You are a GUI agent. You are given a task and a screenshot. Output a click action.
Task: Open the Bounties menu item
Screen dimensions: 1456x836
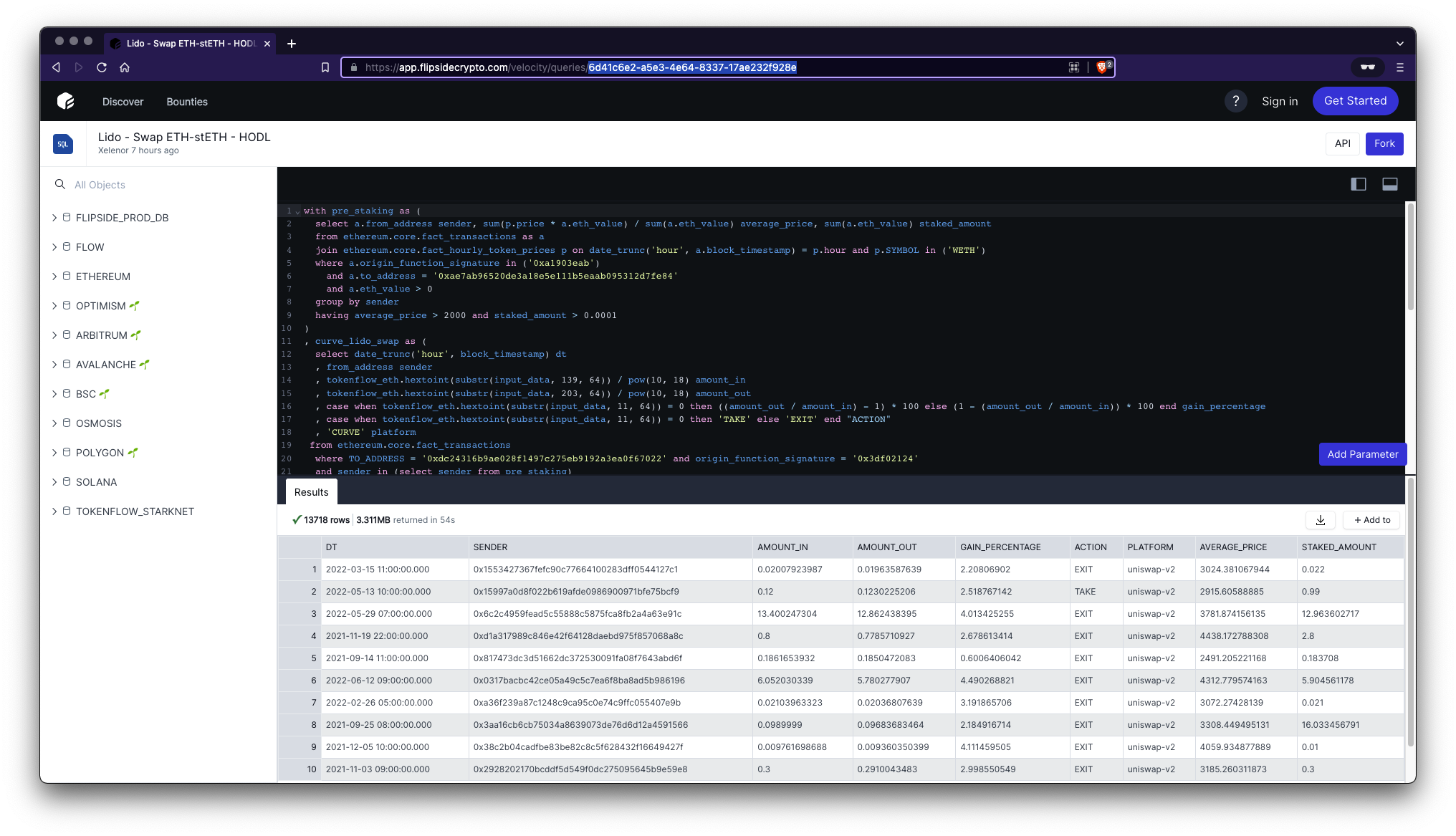click(x=187, y=102)
